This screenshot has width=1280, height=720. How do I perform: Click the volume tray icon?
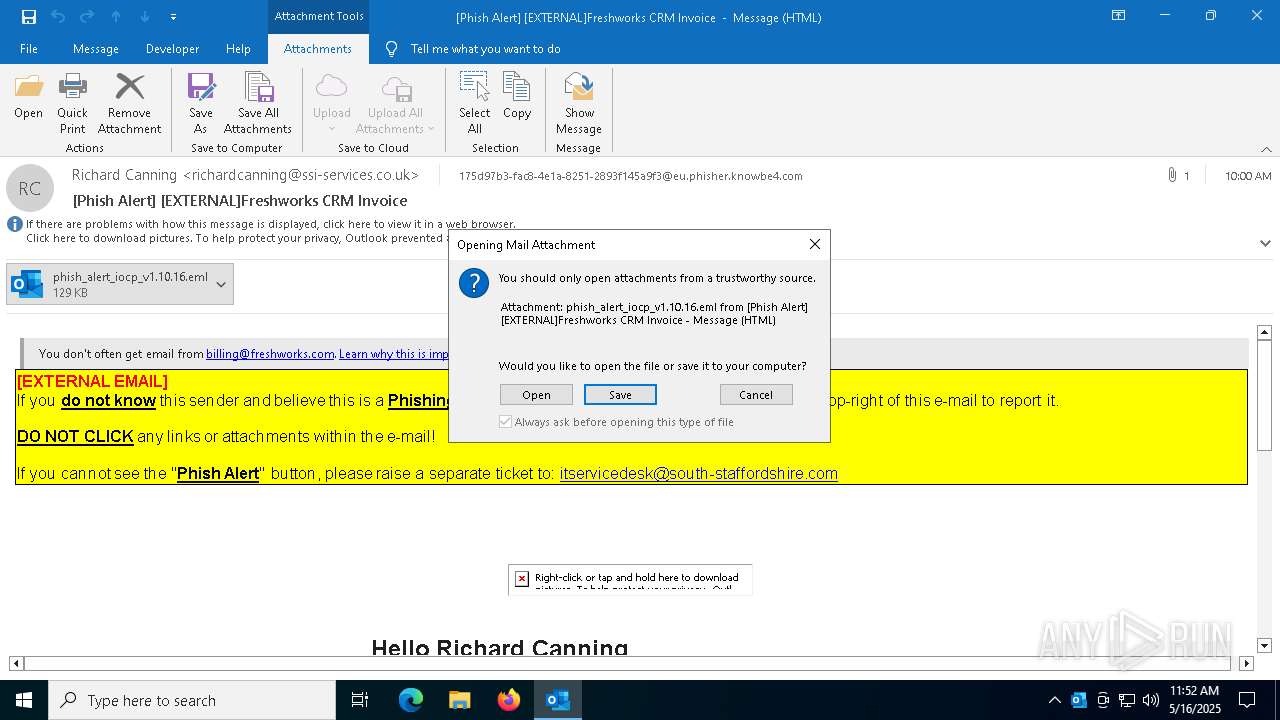coord(1151,700)
